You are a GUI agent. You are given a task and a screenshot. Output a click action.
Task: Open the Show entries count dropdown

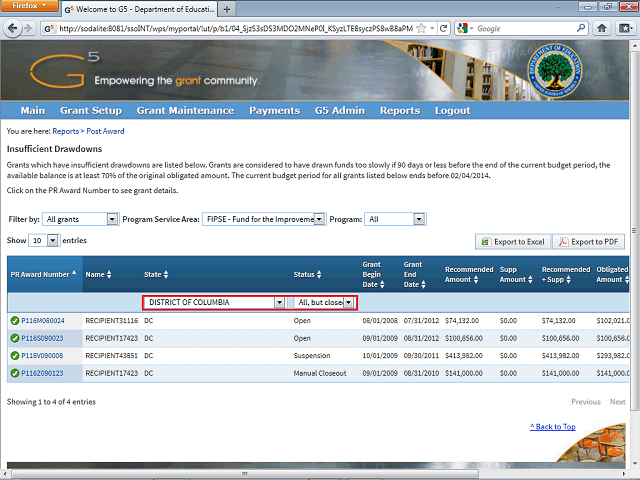[x=52, y=241]
